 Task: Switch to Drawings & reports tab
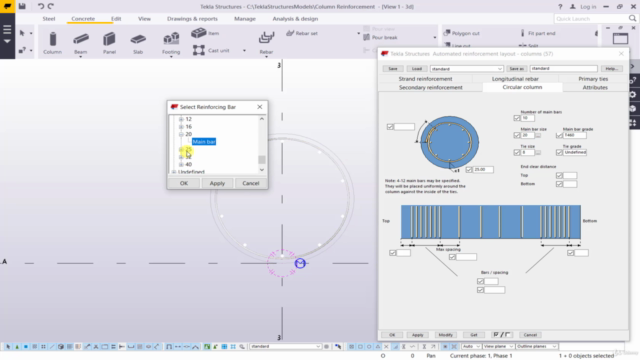click(x=192, y=19)
